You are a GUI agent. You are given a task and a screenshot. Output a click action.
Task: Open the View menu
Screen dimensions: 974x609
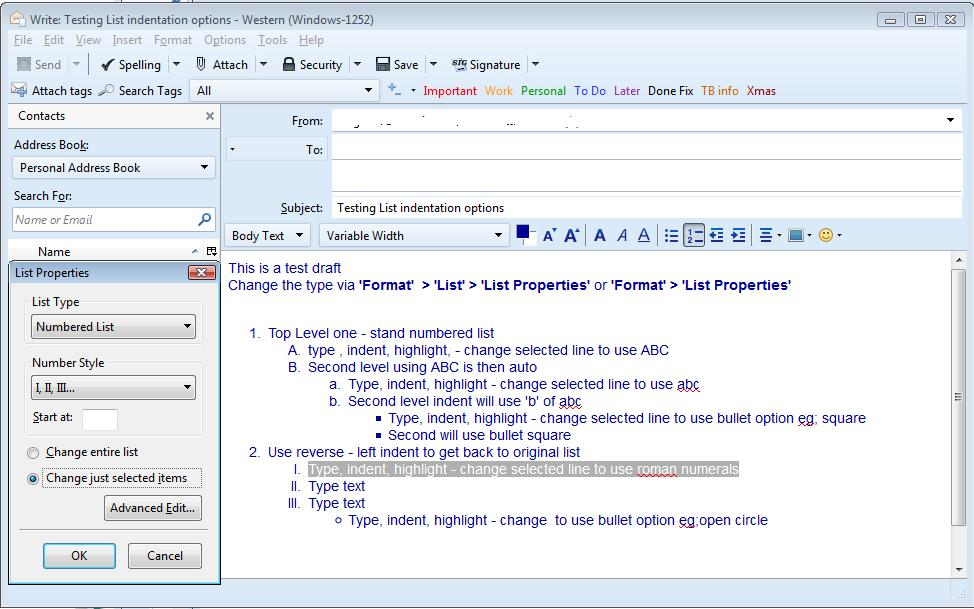click(x=88, y=40)
